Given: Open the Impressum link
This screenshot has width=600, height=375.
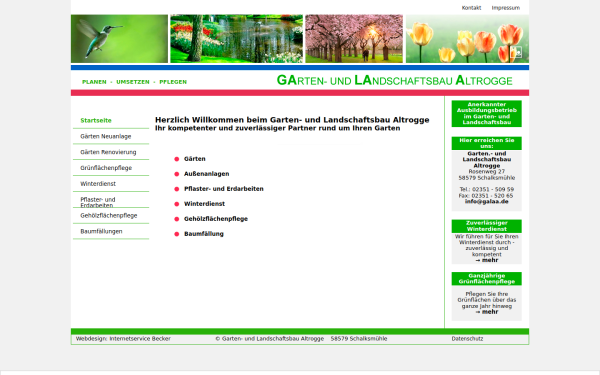Looking at the screenshot, I should (505, 8).
